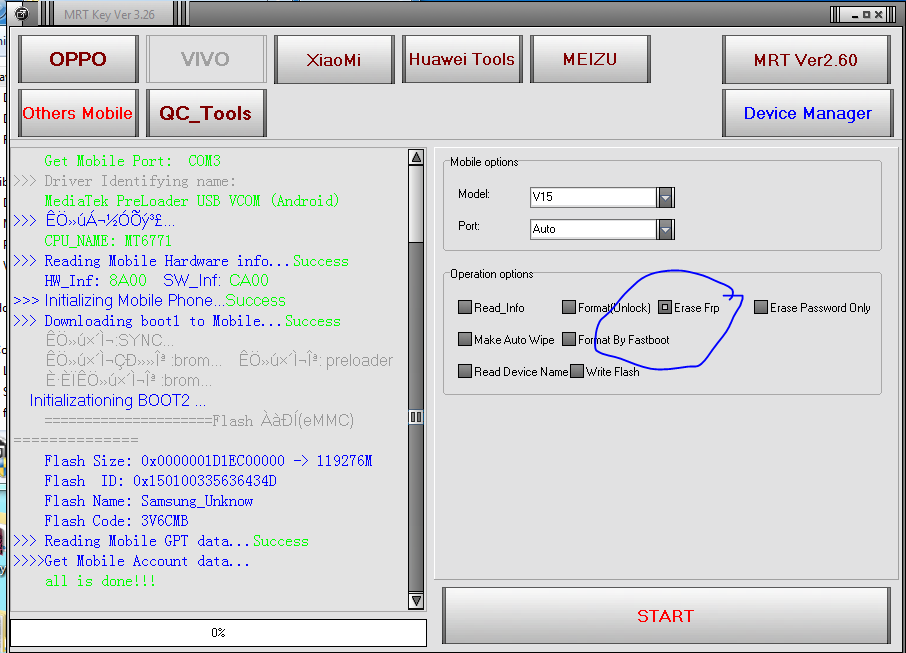Open Others Mobile section
Image resolution: width=906 pixels, height=653 pixels.
pos(78,113)
